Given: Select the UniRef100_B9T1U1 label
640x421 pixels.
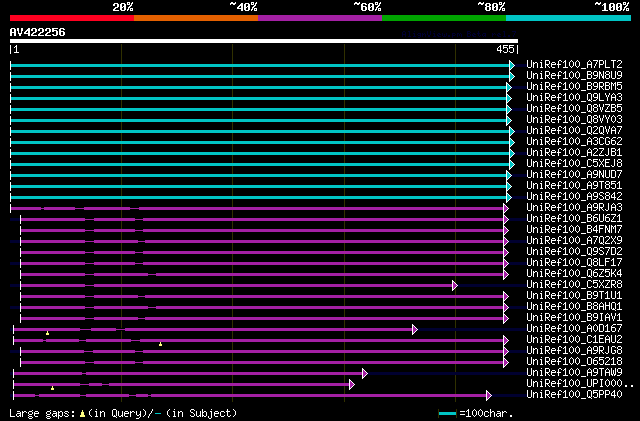Looking at the screenshot, I should pyautogui.click(x=574, y=296).
